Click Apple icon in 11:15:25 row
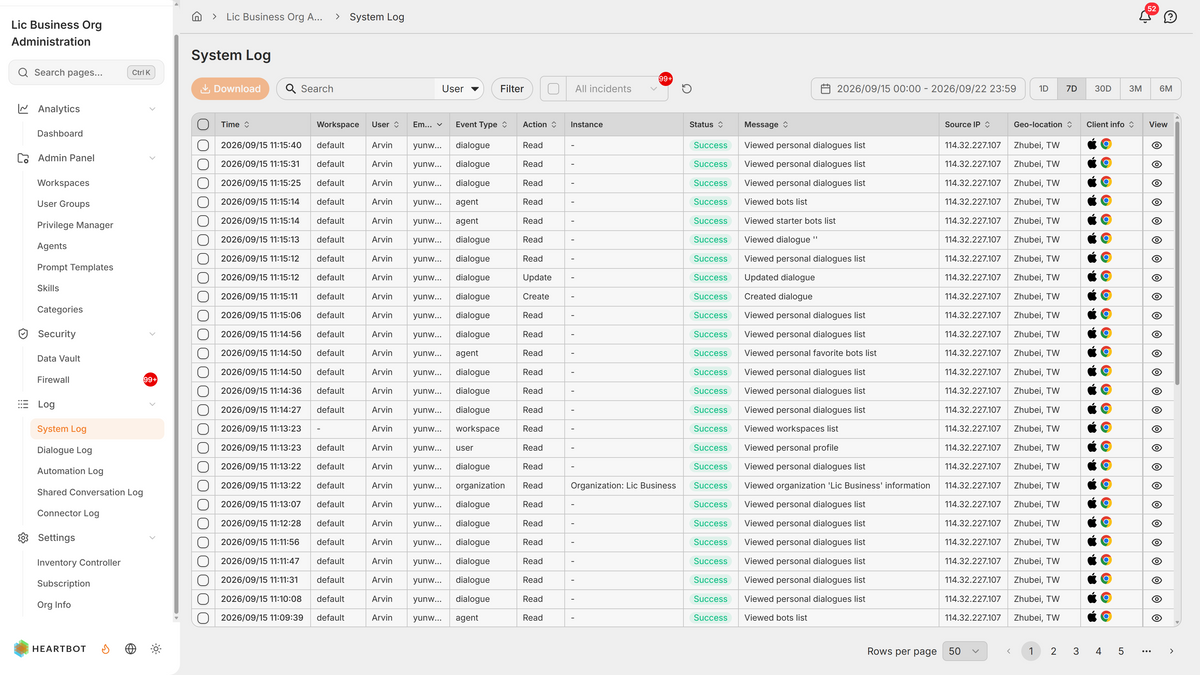The height and width of the screenshot is (675, 1200). tap(1092, 182)
